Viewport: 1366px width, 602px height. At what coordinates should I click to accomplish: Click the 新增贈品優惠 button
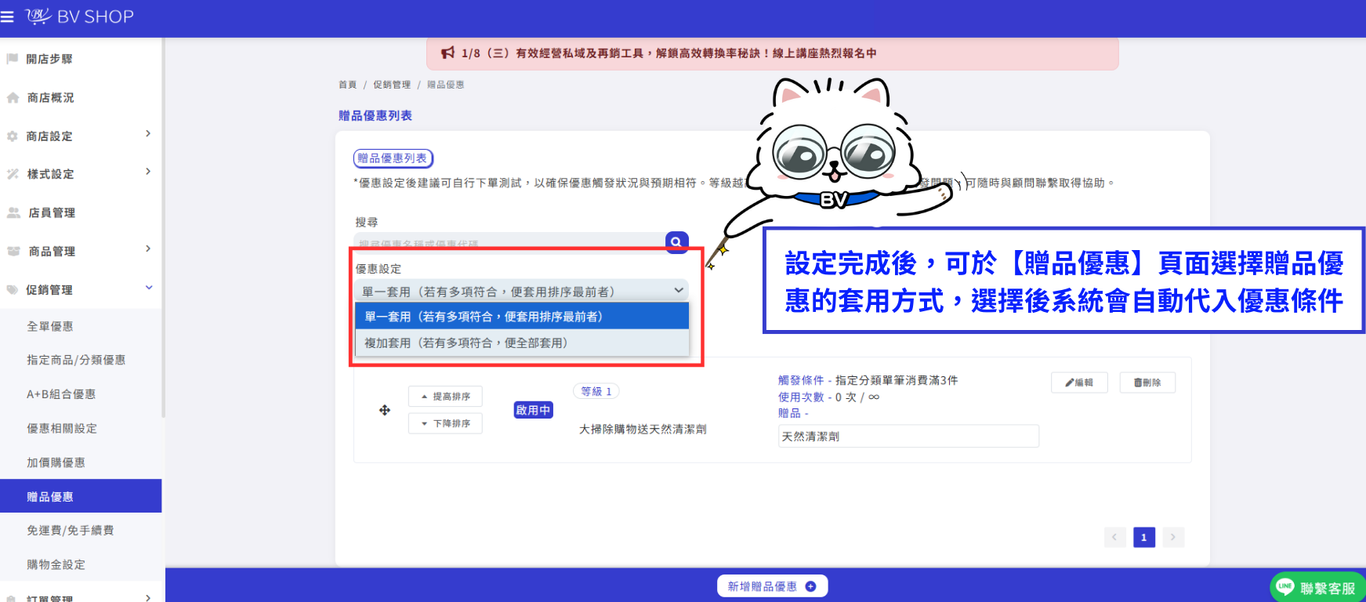click(x=772, y=587)
